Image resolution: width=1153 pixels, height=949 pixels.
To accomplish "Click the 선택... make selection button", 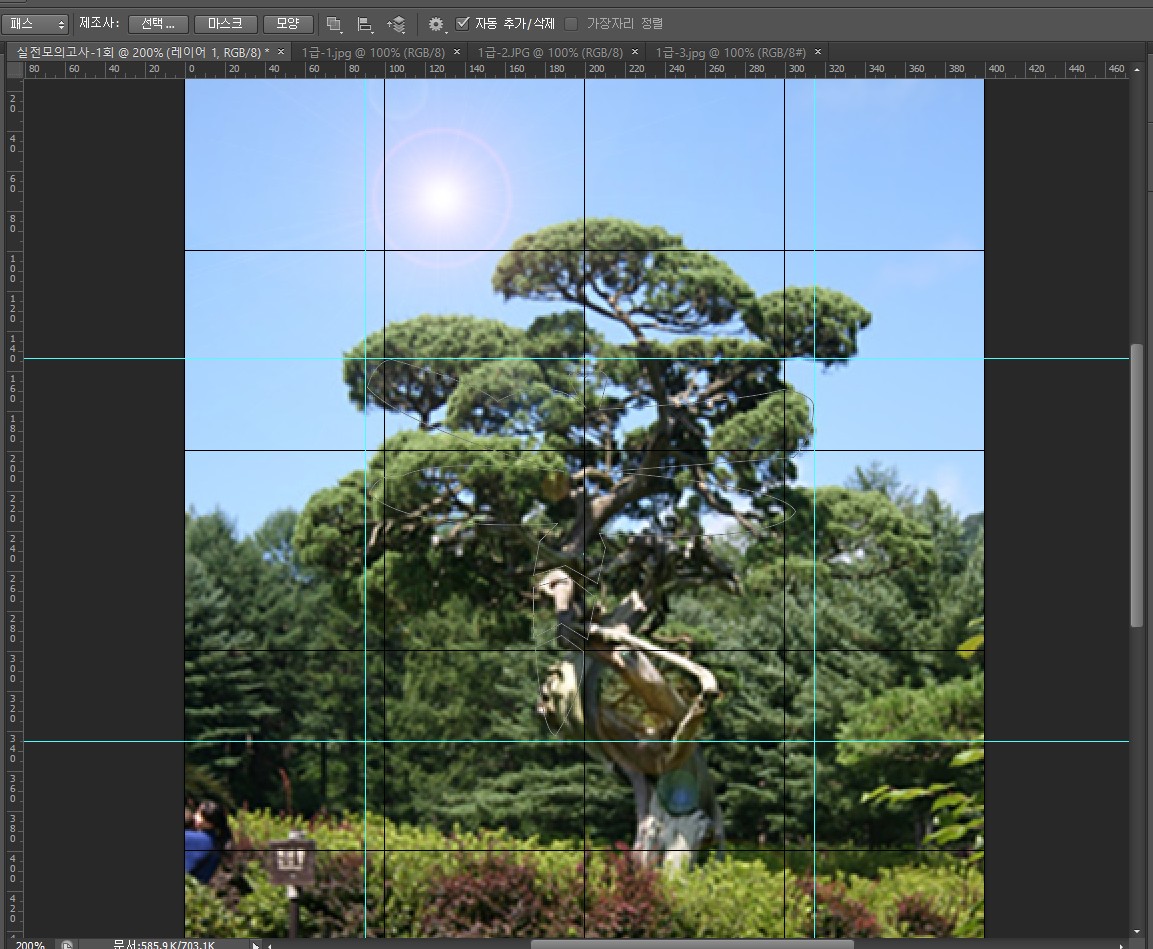I will point(158,23).
